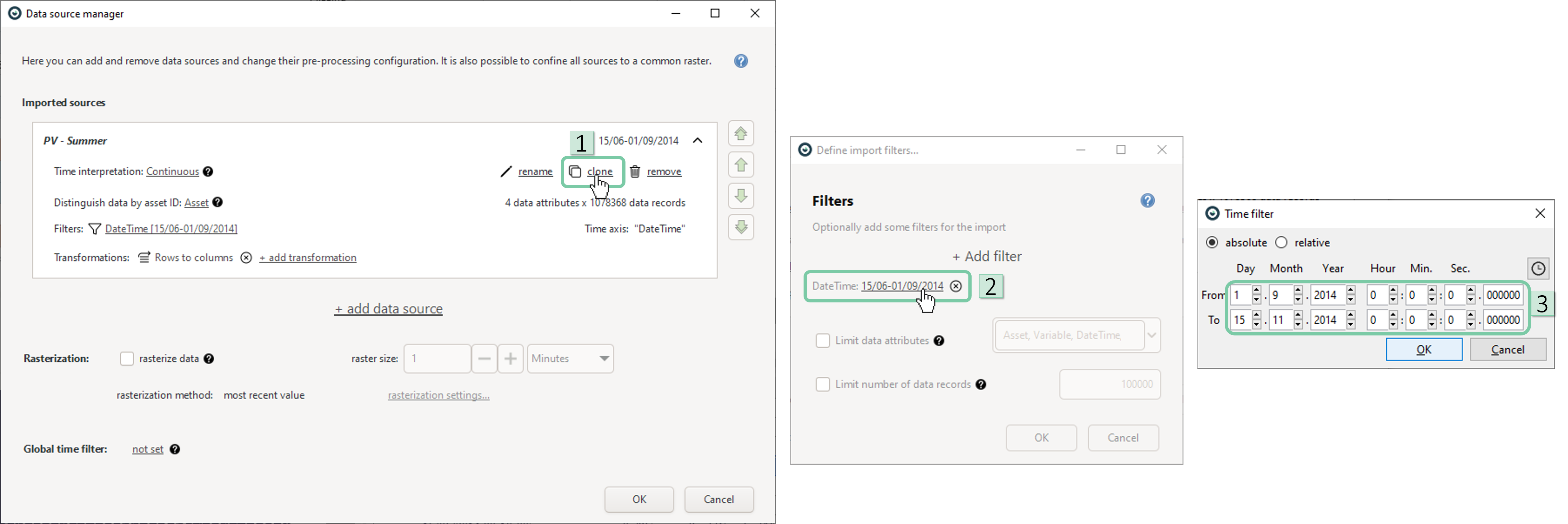1568x524 pixels.
Task: Click the raster size input field
Action: pos(437,358)
